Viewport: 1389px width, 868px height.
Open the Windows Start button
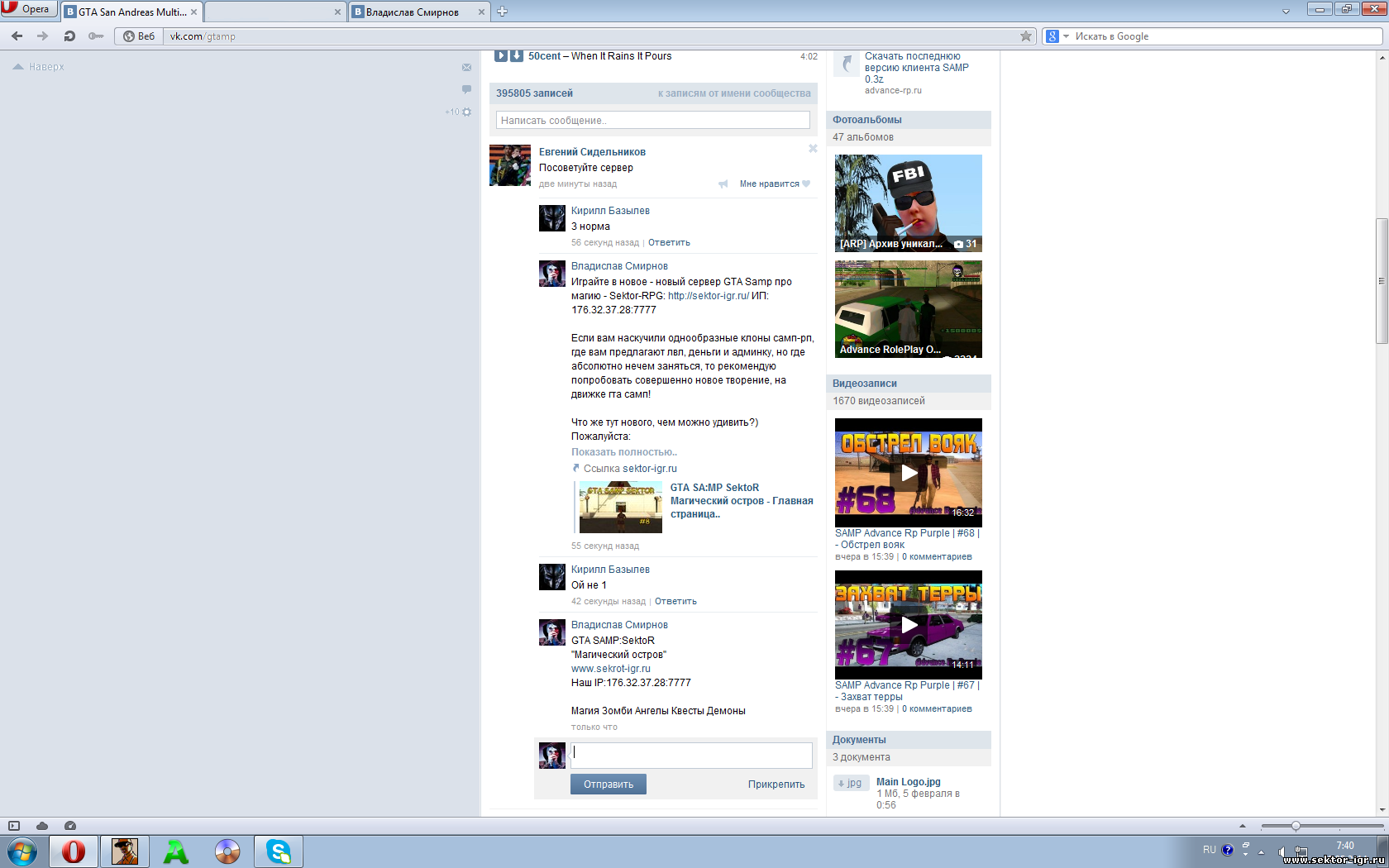(x=21, y=851)
